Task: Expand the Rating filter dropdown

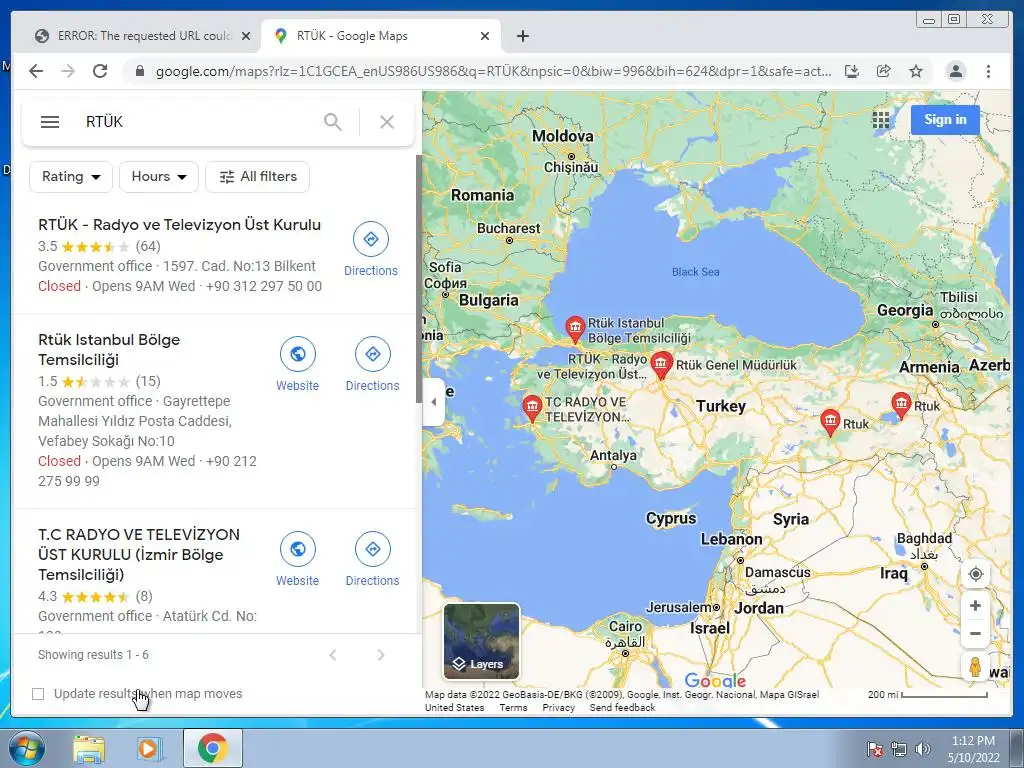Action: 71,177
